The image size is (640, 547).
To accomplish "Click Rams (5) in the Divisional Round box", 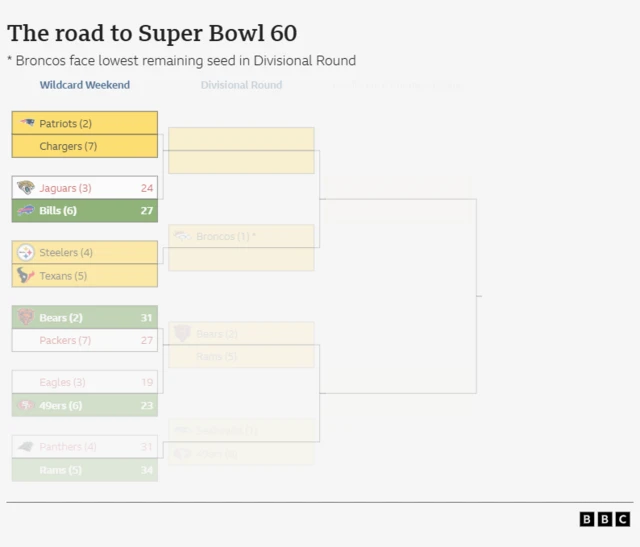I will click(x=216, y=356).
